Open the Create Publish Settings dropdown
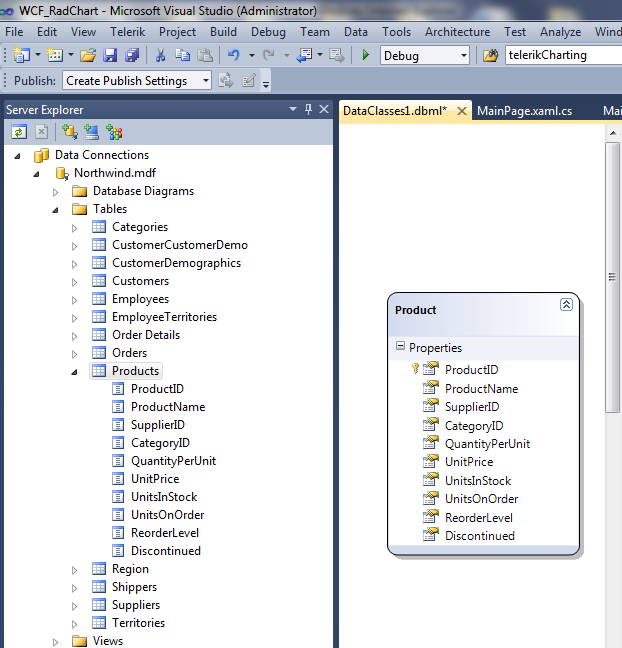This screenshot has width=622, height=648. point(205,80)
